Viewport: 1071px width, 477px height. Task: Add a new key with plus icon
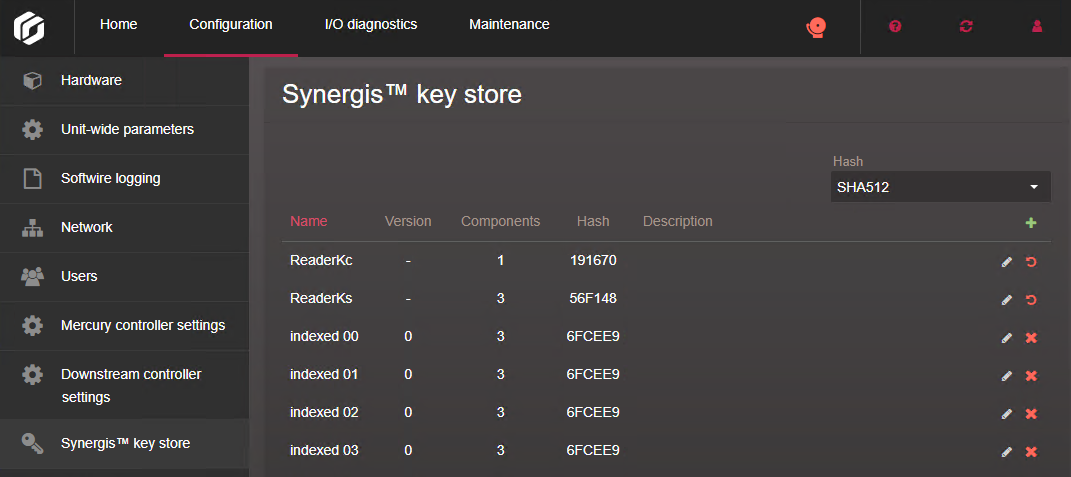(x=1031, y=223)
